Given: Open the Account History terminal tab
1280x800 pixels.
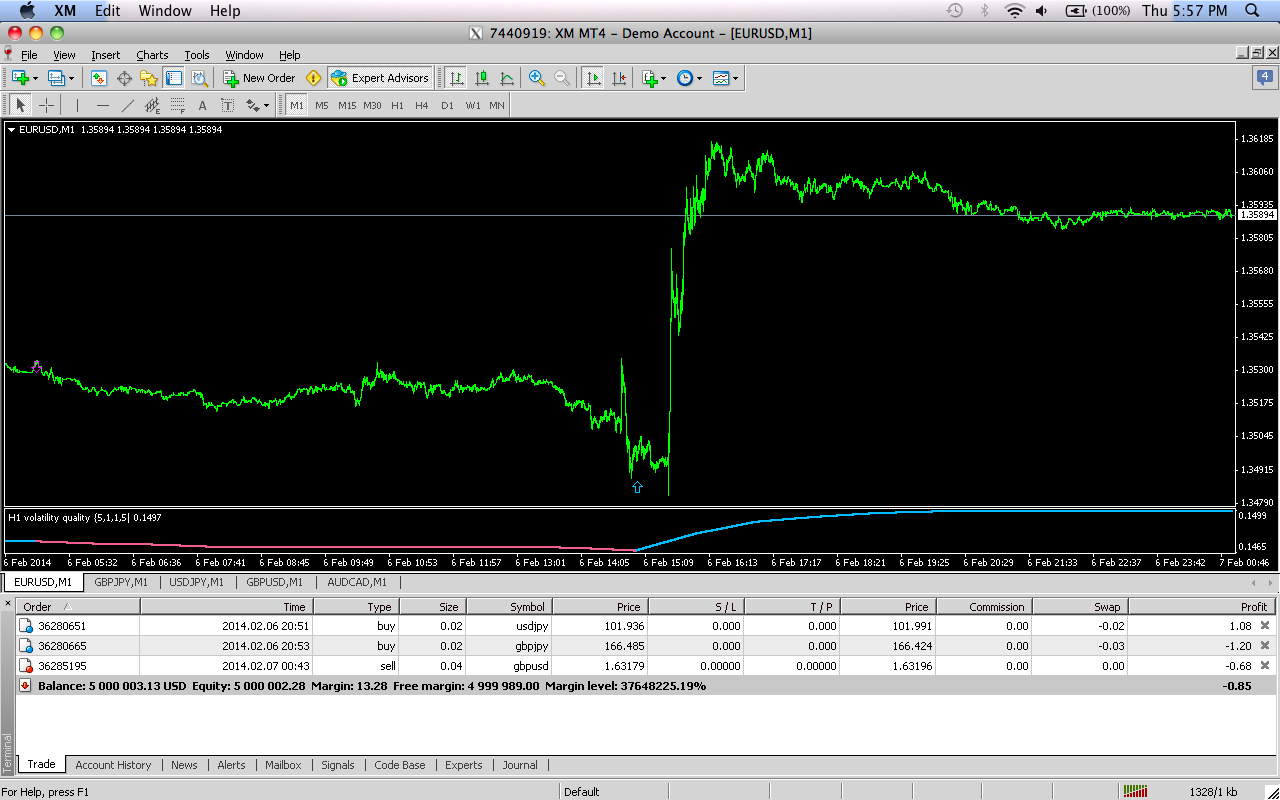Looking at the screenshot, I should 113,765.
